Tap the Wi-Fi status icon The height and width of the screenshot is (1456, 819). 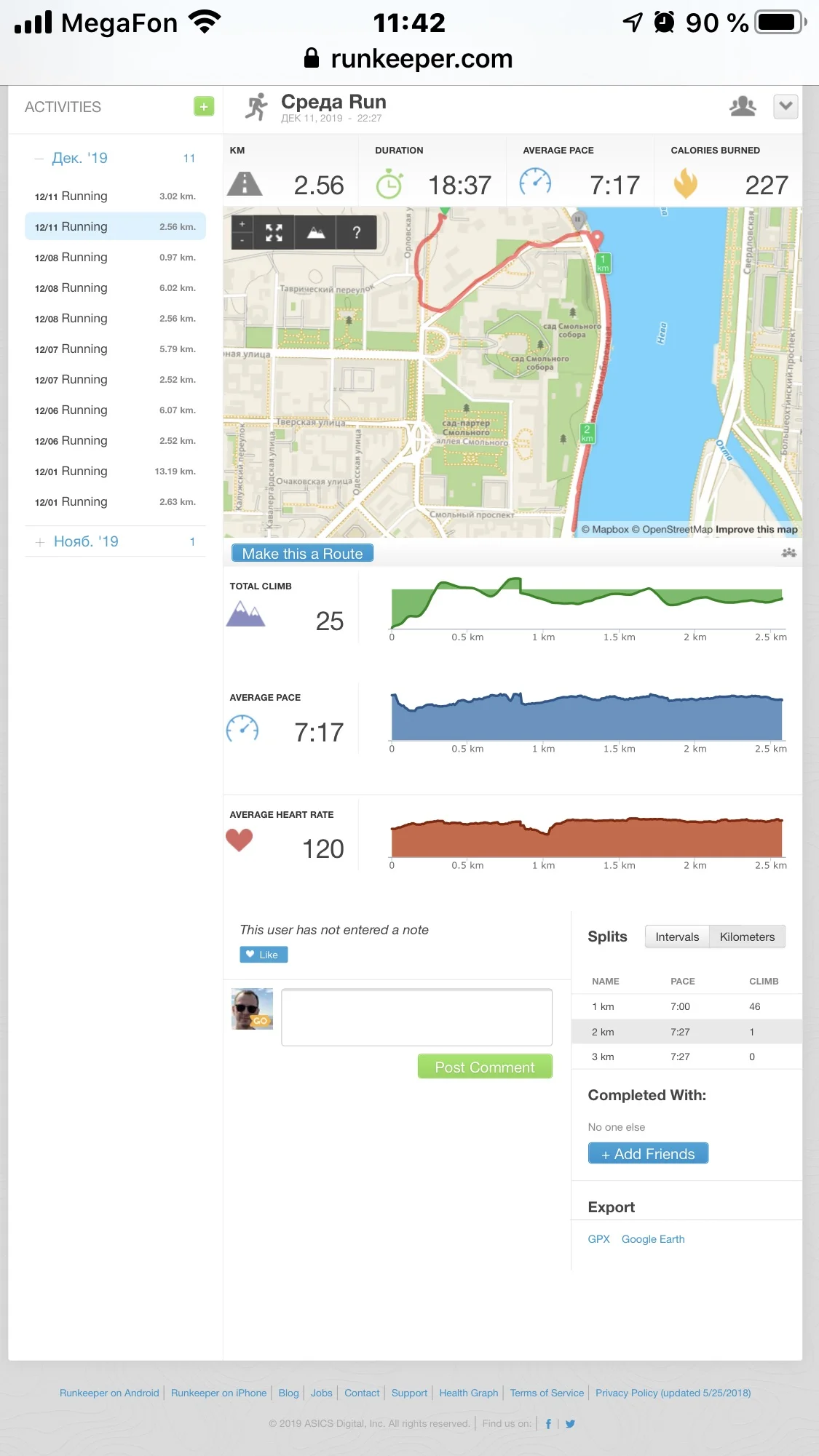point(205,22)
